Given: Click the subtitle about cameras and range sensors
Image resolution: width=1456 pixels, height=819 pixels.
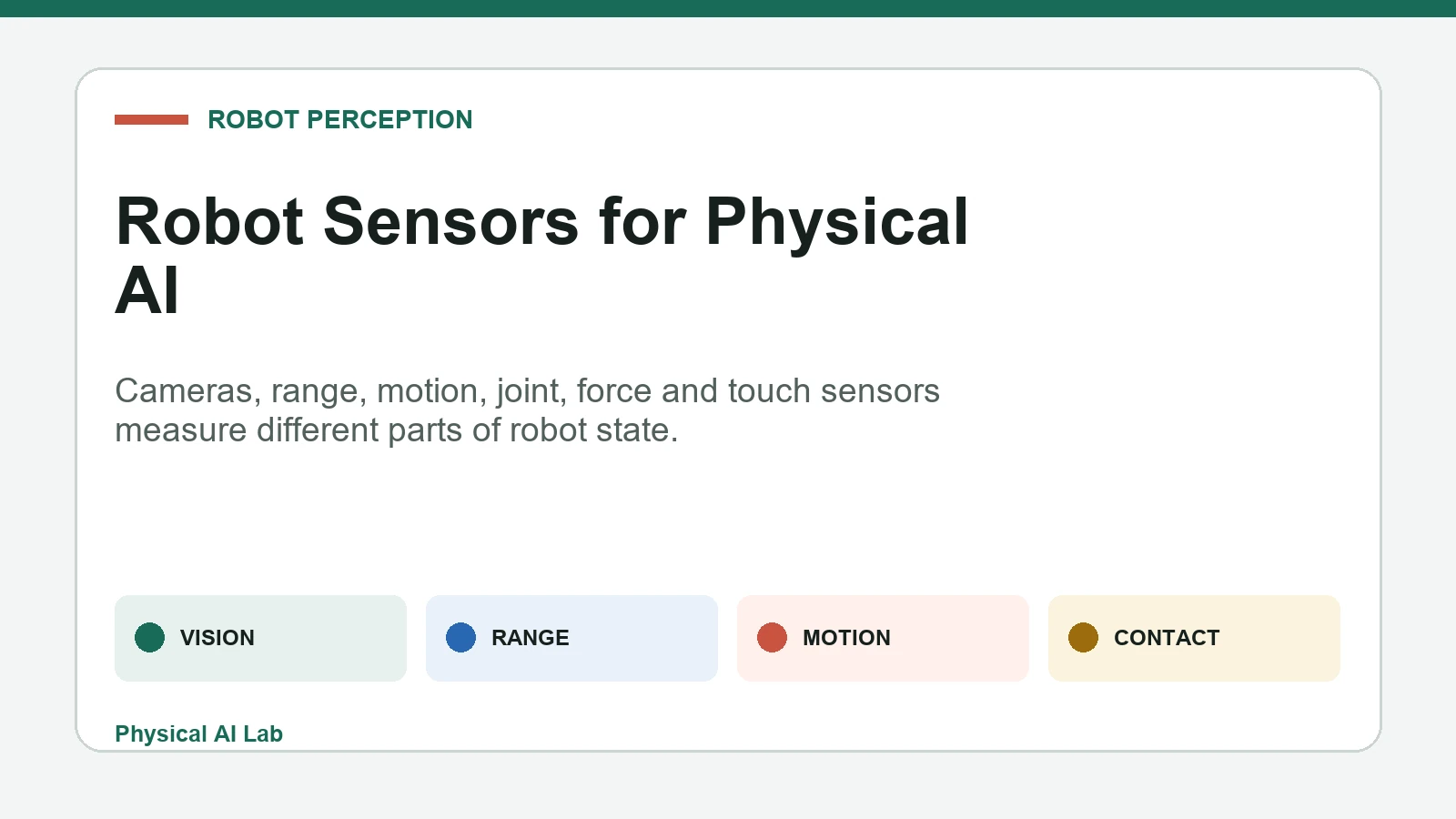Looking at the screenshot, I should point(527,409).
